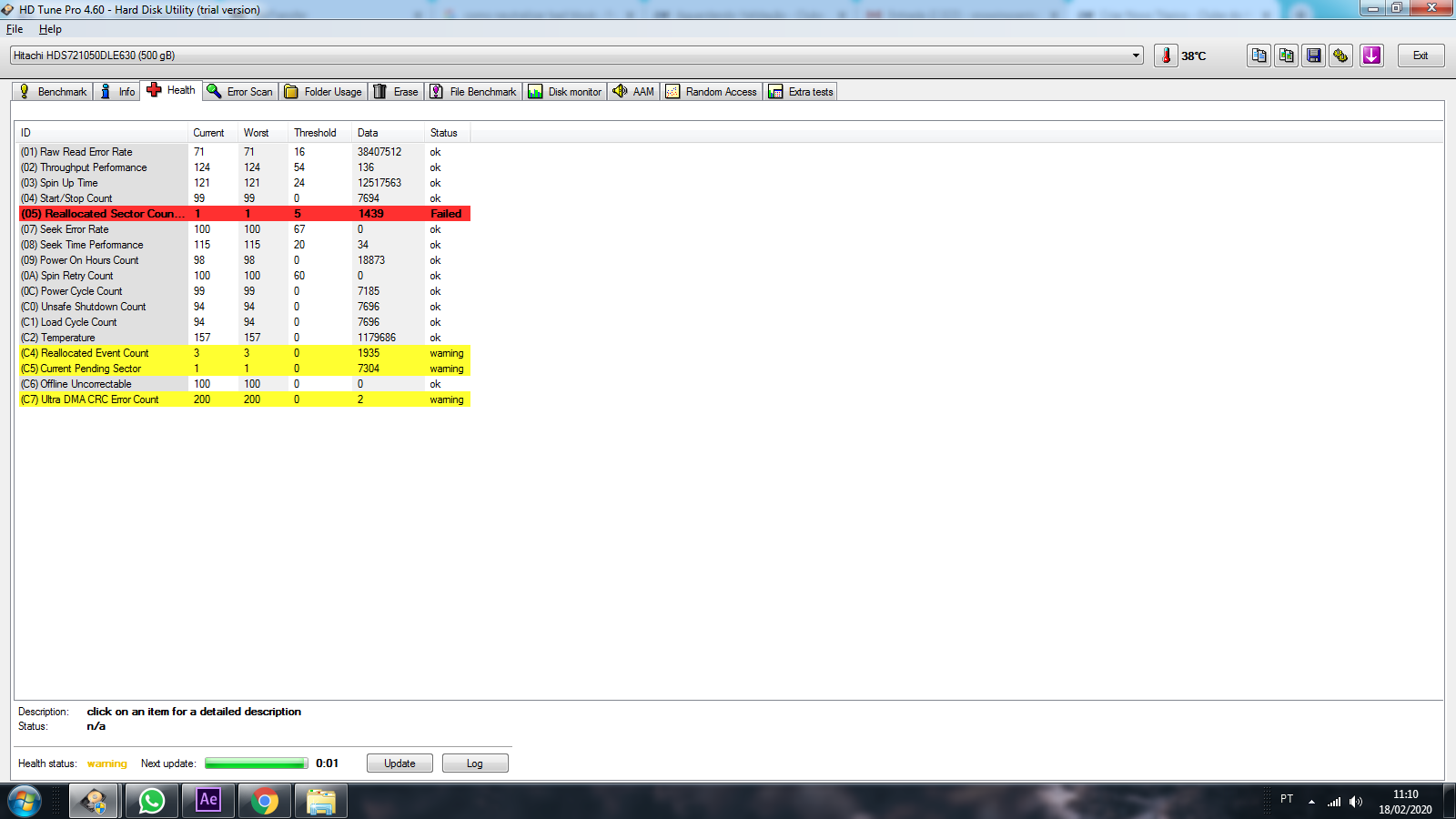Click the volume speaker tray icon

pyautogui.click(x=1356, y=801)
